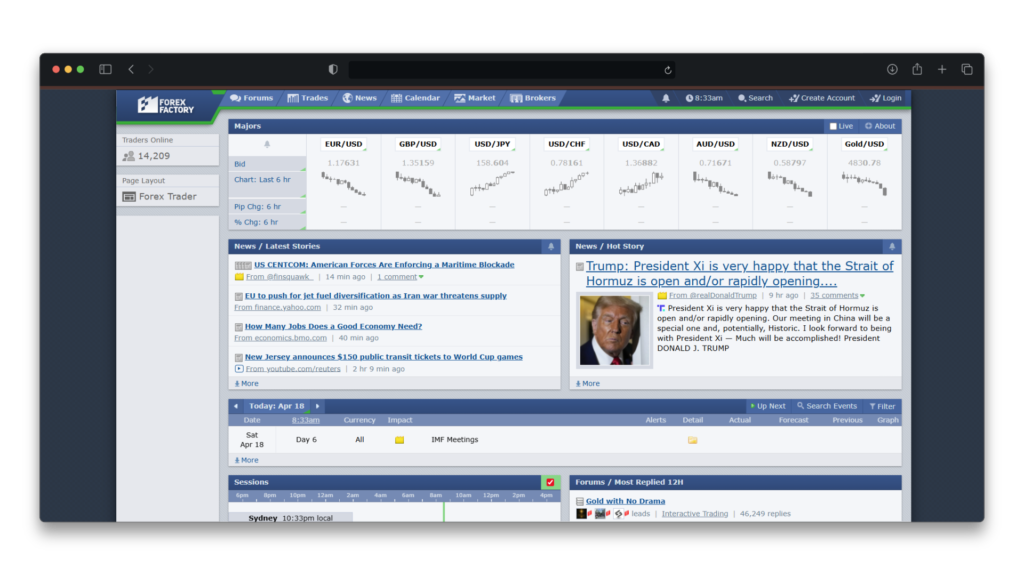Click From @realDonaldTrump source link
Viewport: 1024px width, 576px height.
[x=712, y=296]
